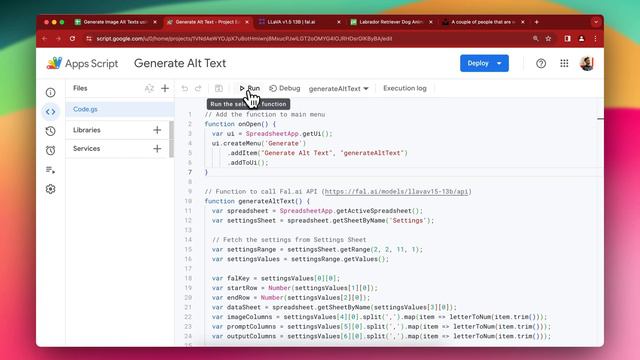The image size is (640, 360).
Task: Open the Project History sidebar icon
Action: [51, 131]
